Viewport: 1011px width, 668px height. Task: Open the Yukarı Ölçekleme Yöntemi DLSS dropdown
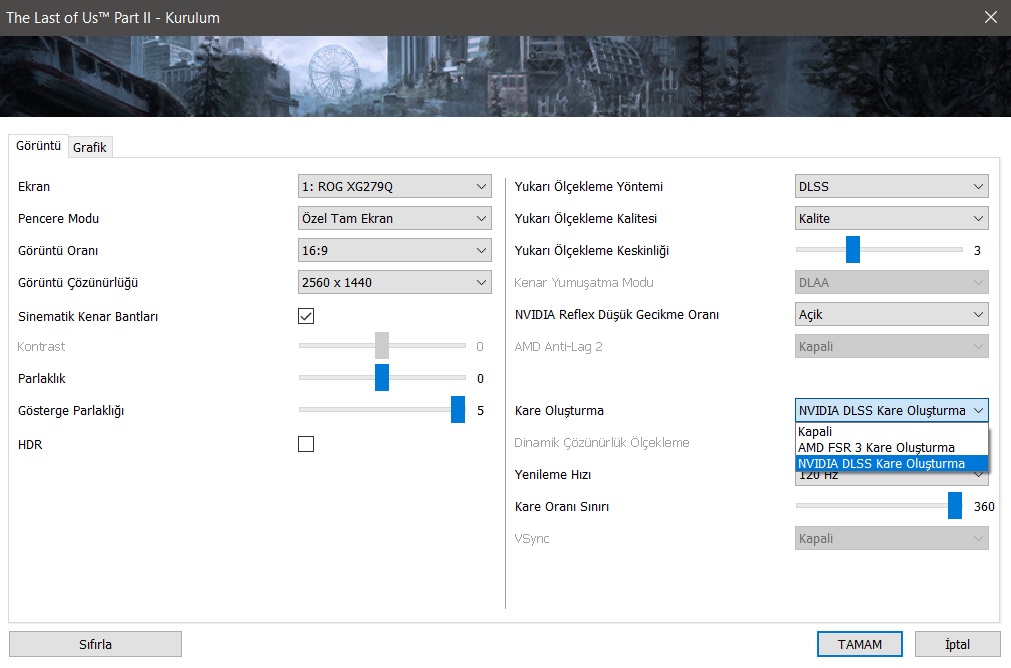pyautogui.click(x=892, y=186)
